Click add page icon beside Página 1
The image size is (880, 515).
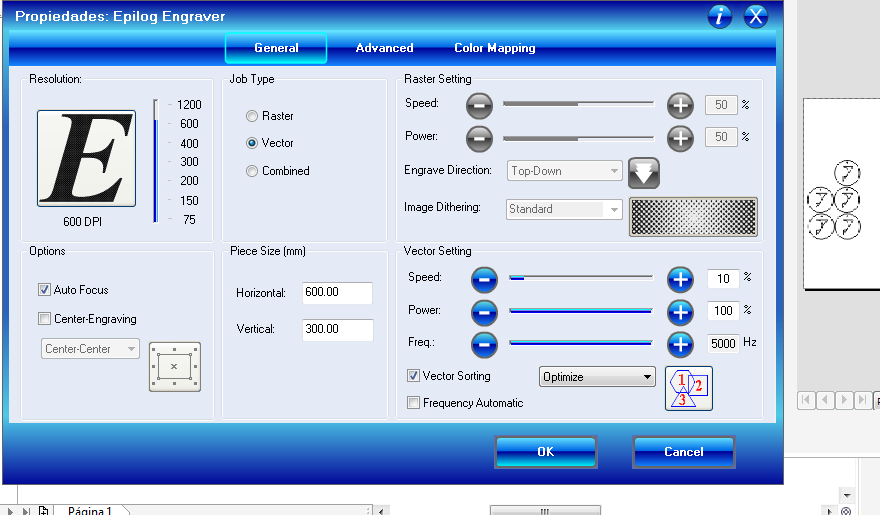tap(44, 511)
